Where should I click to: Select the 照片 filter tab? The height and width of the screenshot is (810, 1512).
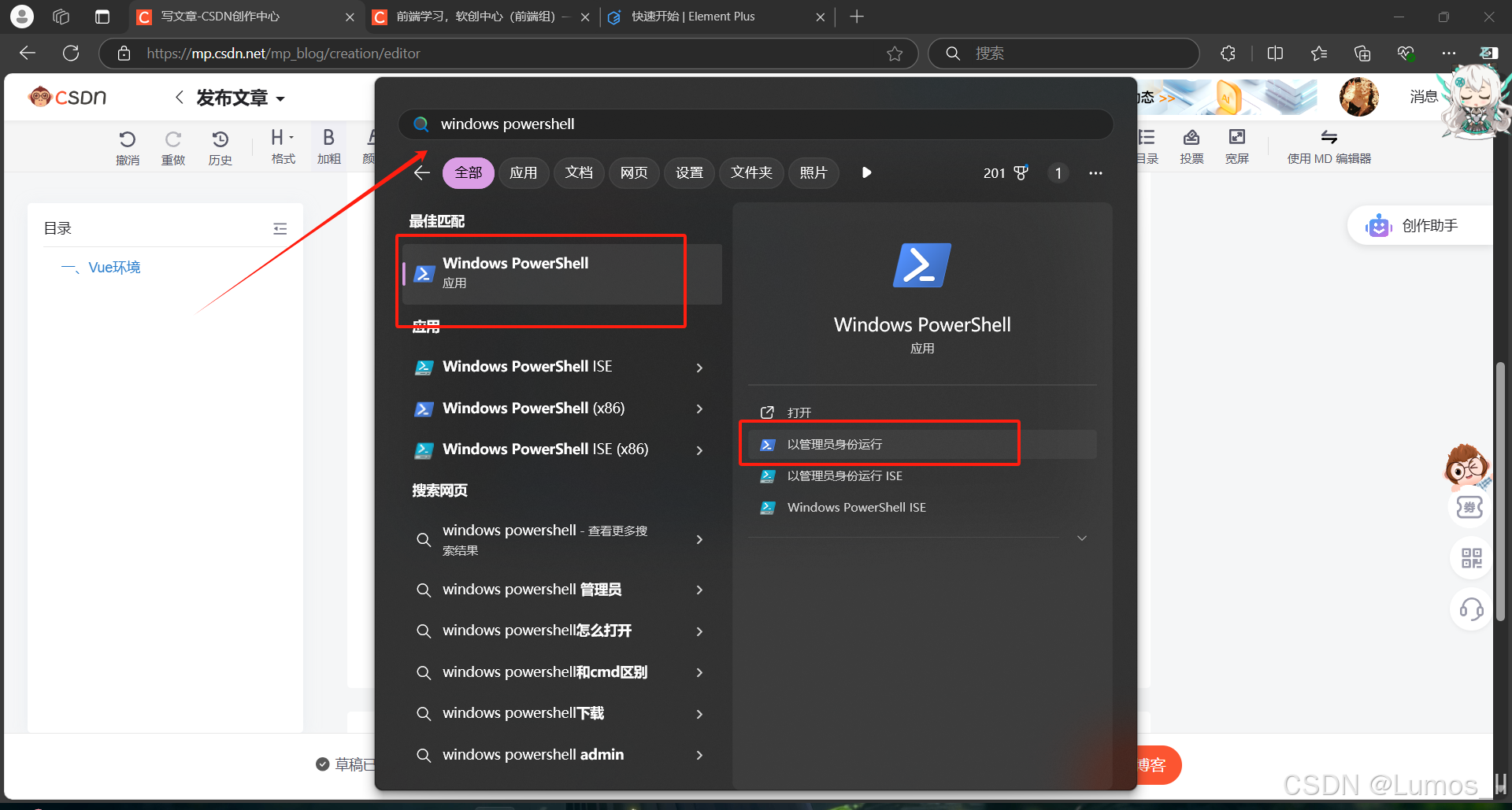coord(813,172)
